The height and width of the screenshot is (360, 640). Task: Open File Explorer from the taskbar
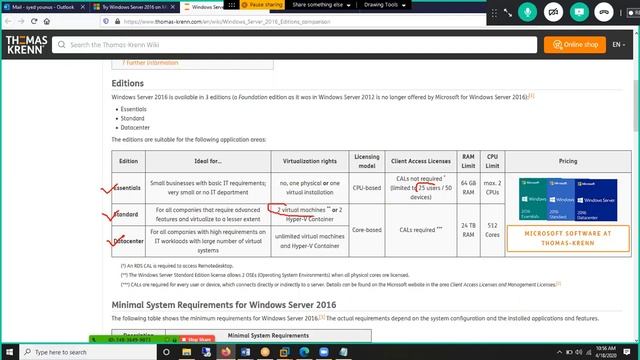coord(187,352)
